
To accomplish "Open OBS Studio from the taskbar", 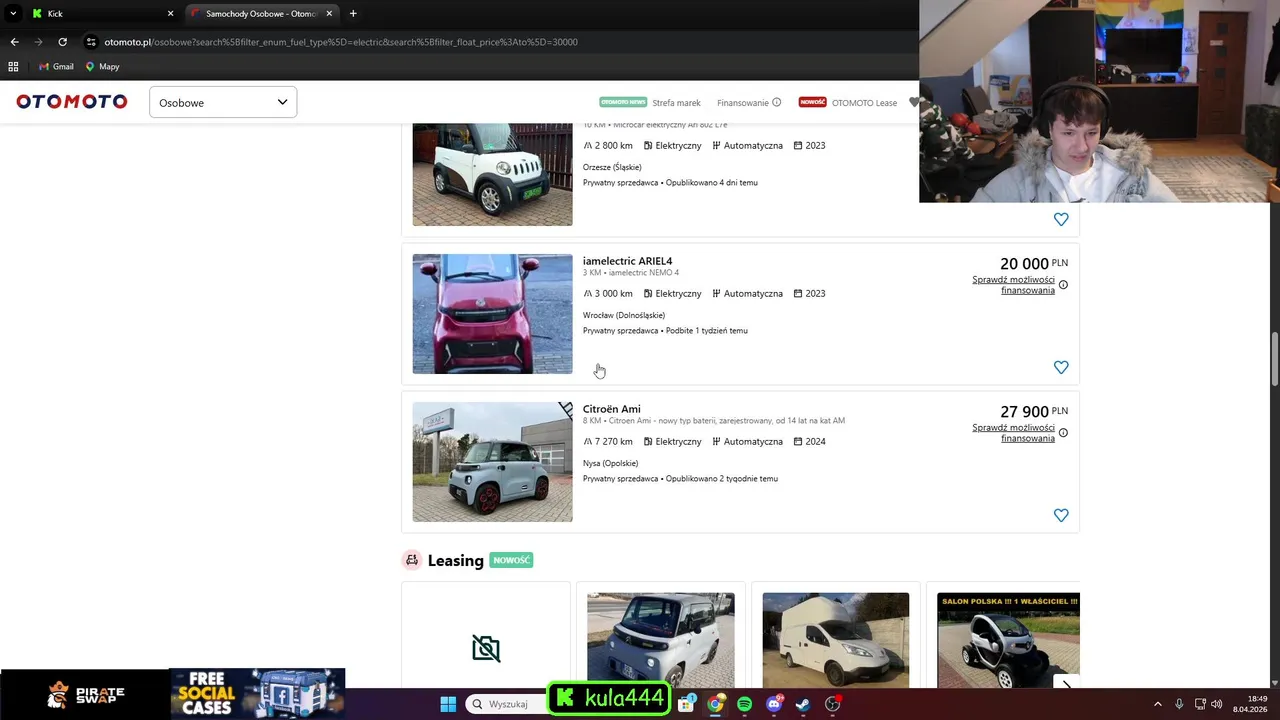I will [x=832, y=704].
